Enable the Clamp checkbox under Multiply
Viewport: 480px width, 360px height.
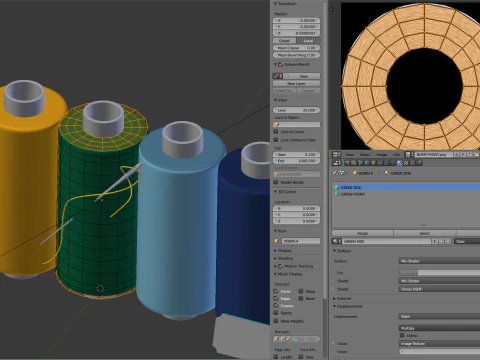point(402,335)
